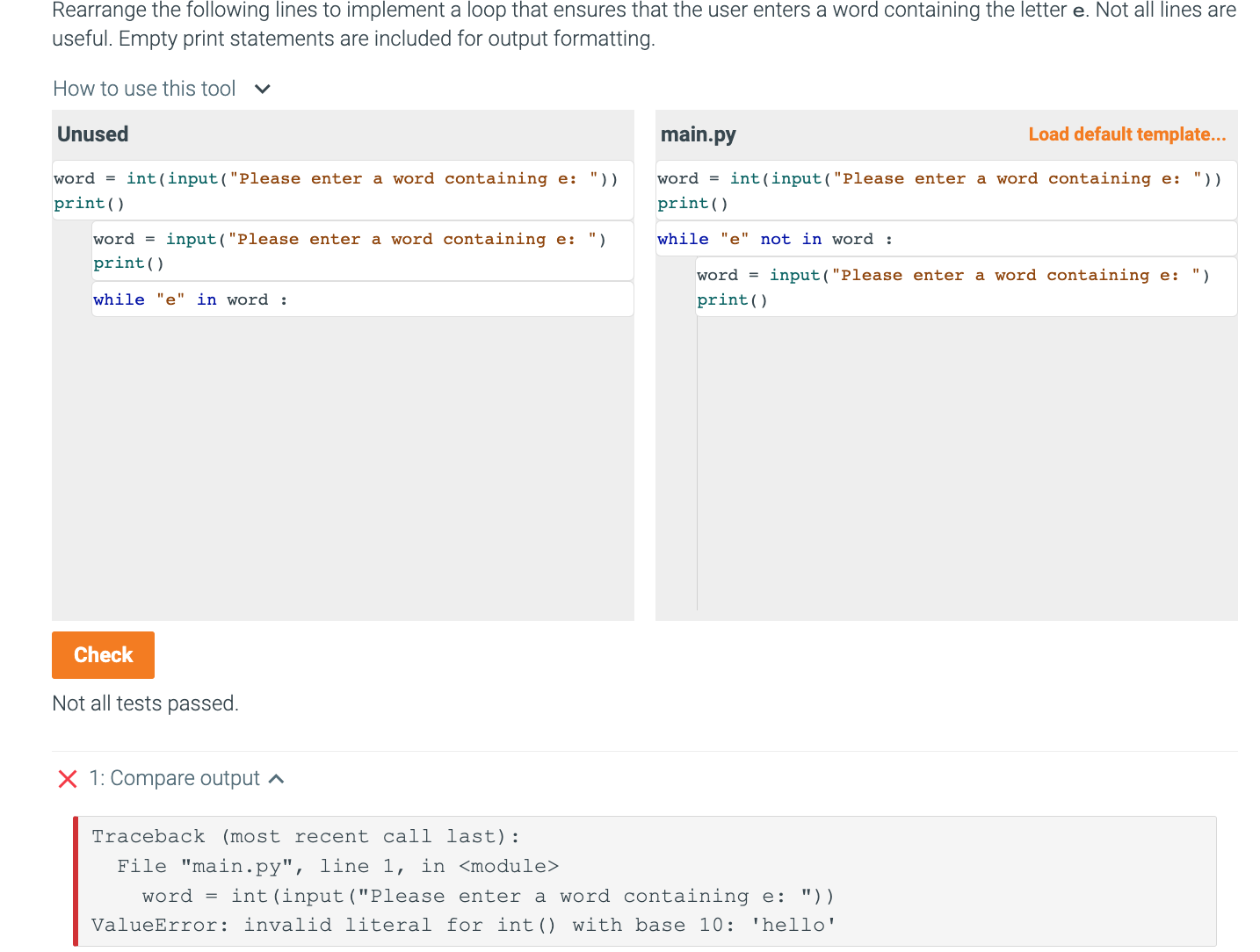Collapse the 1: Compare output section
Image resolution: width=1260 pixels, height=952 pixels.
click(276, 779)
